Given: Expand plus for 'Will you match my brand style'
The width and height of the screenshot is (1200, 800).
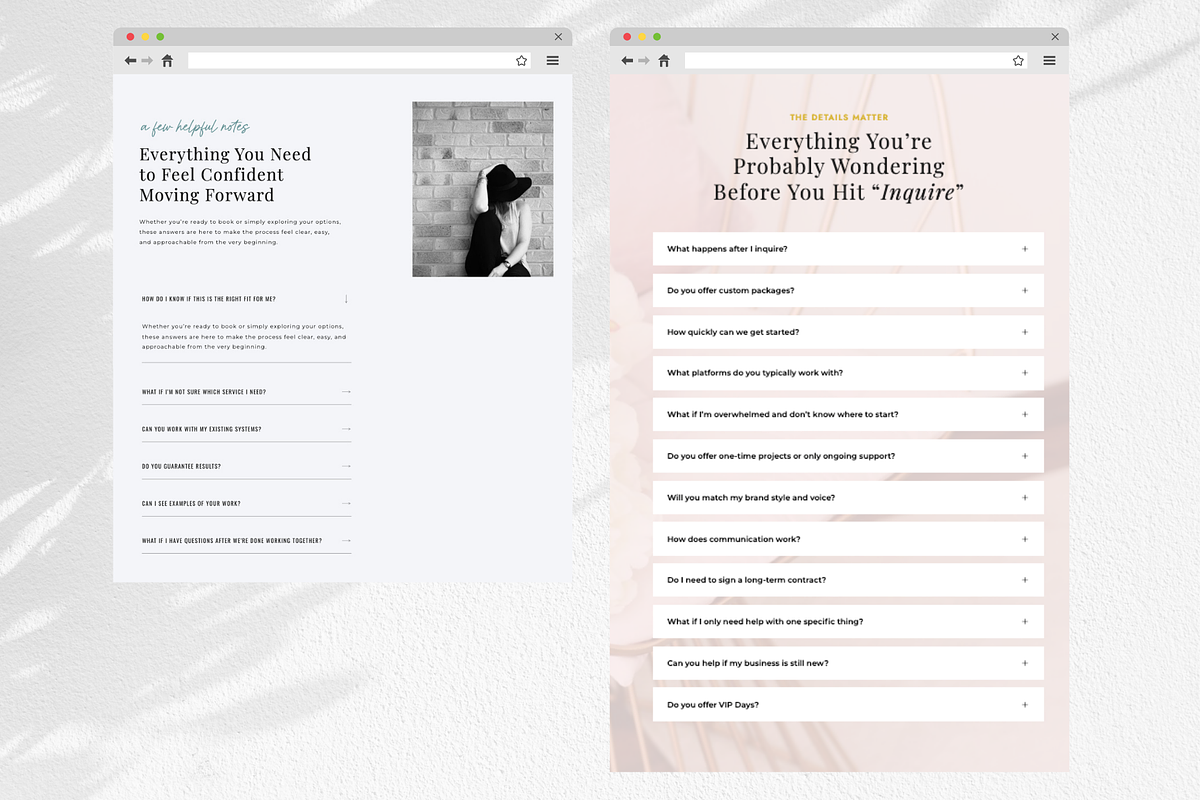Looking at the screenshot, I should 1025,497.
